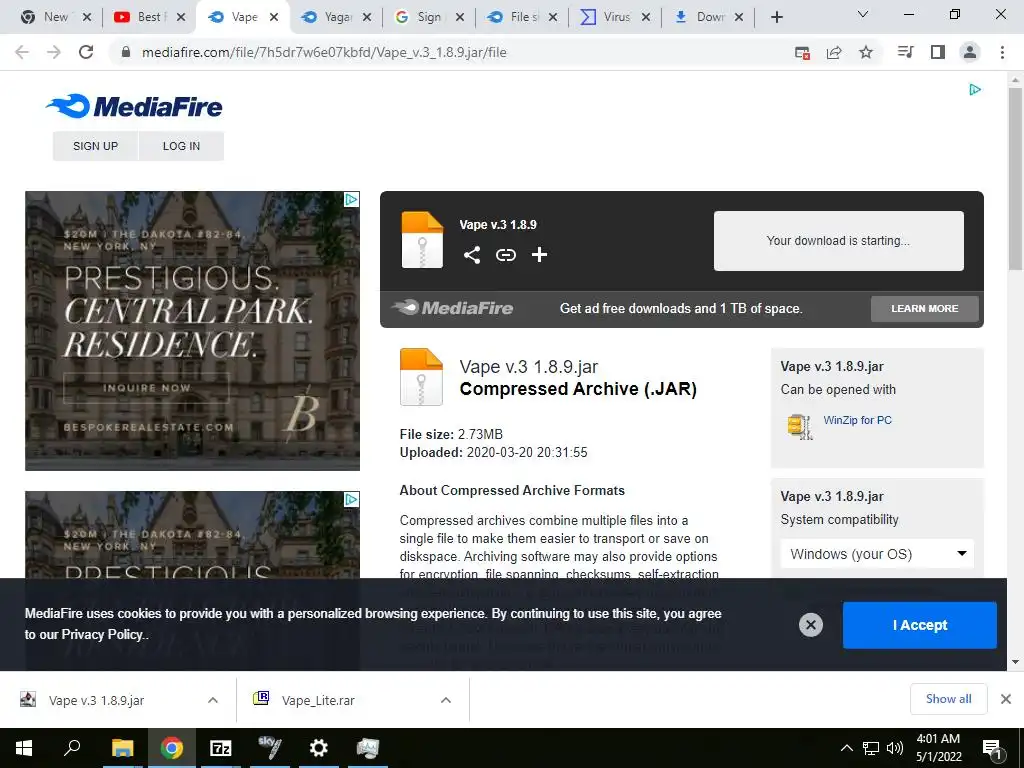
Task: Click the page vertical scrollbar thumb
Action: 1015,179
